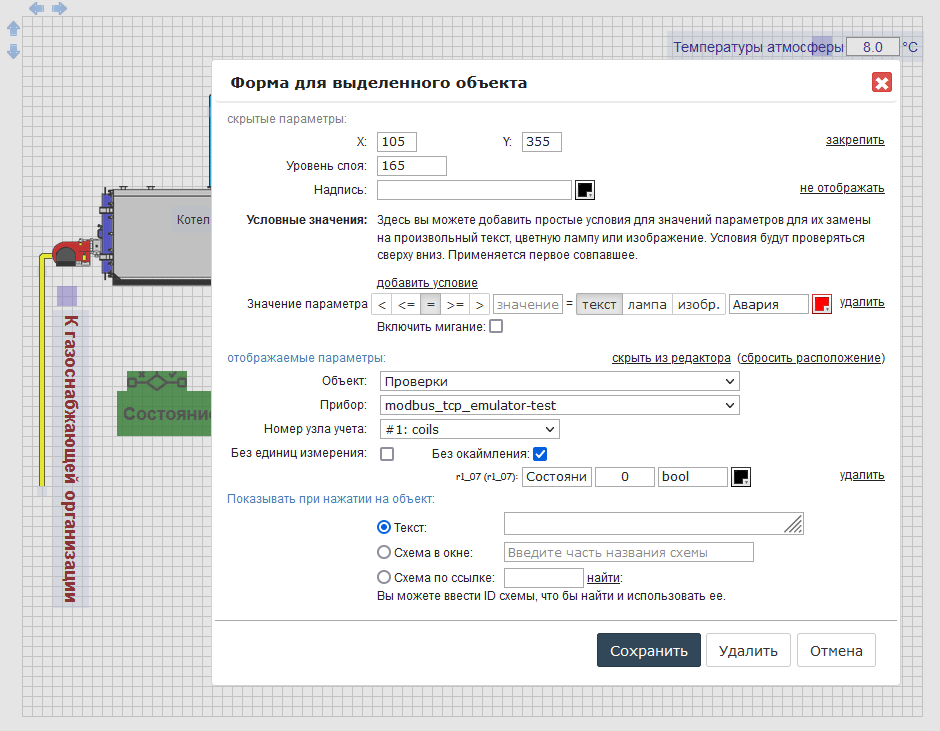Switch condition display type to изобр.
This screenshot has height=731, width=940.
pyautogui.click(x=697, y=304)
